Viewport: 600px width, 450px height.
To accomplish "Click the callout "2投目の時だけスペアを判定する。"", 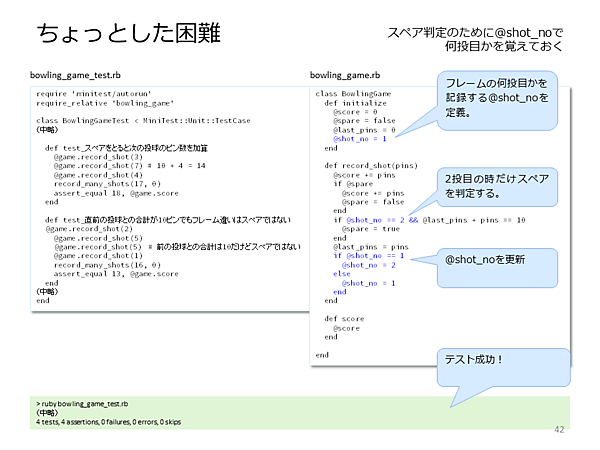I will point(497,186).
